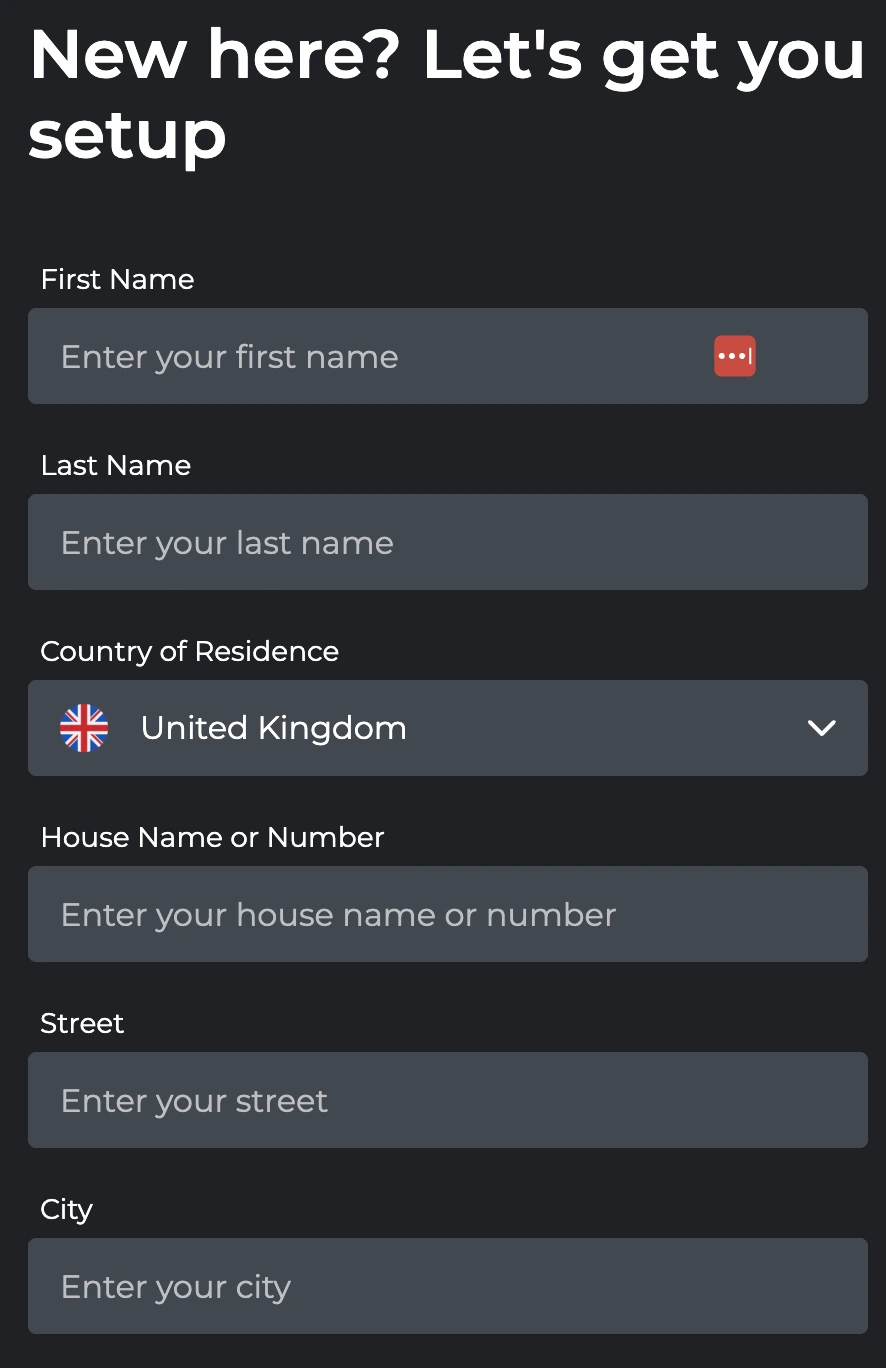
Task: Click the Last Name input field
Action: pyautogui.click(x=448, y=542)
